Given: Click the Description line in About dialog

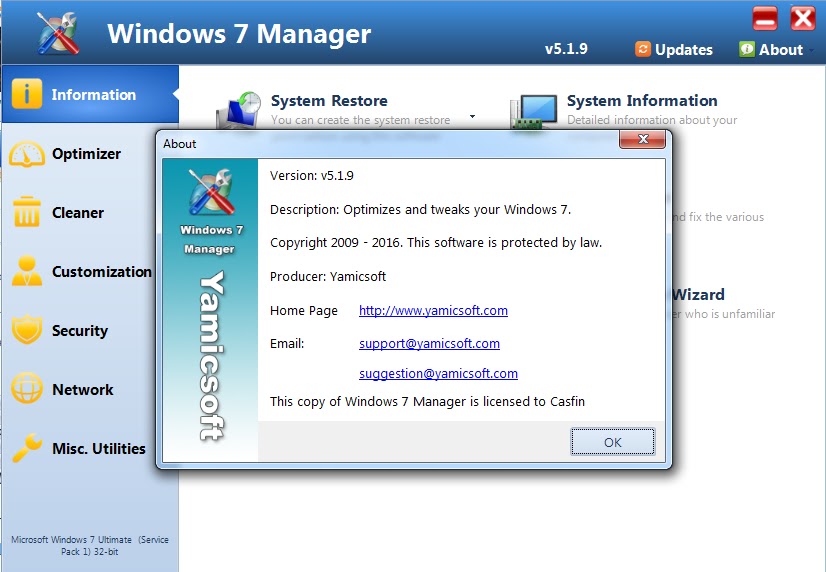Looking at the screenshot, I should (420, 209).
